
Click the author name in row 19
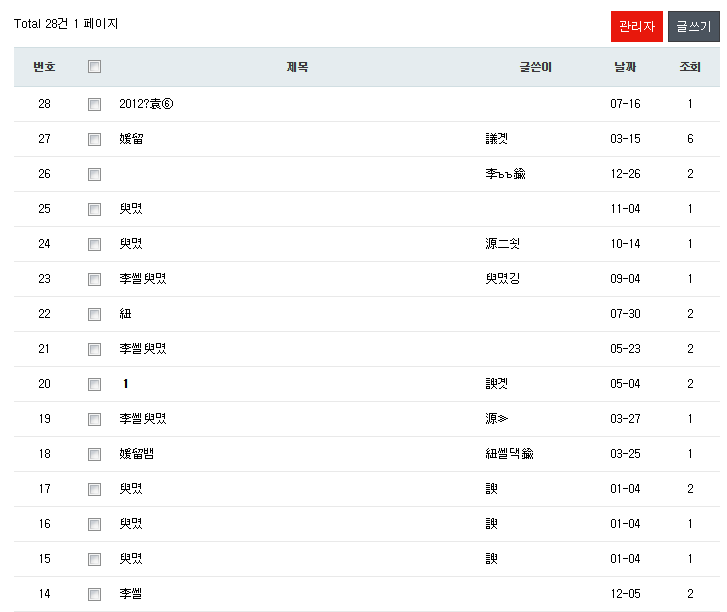pyautogui.click(x=497, y=419)
